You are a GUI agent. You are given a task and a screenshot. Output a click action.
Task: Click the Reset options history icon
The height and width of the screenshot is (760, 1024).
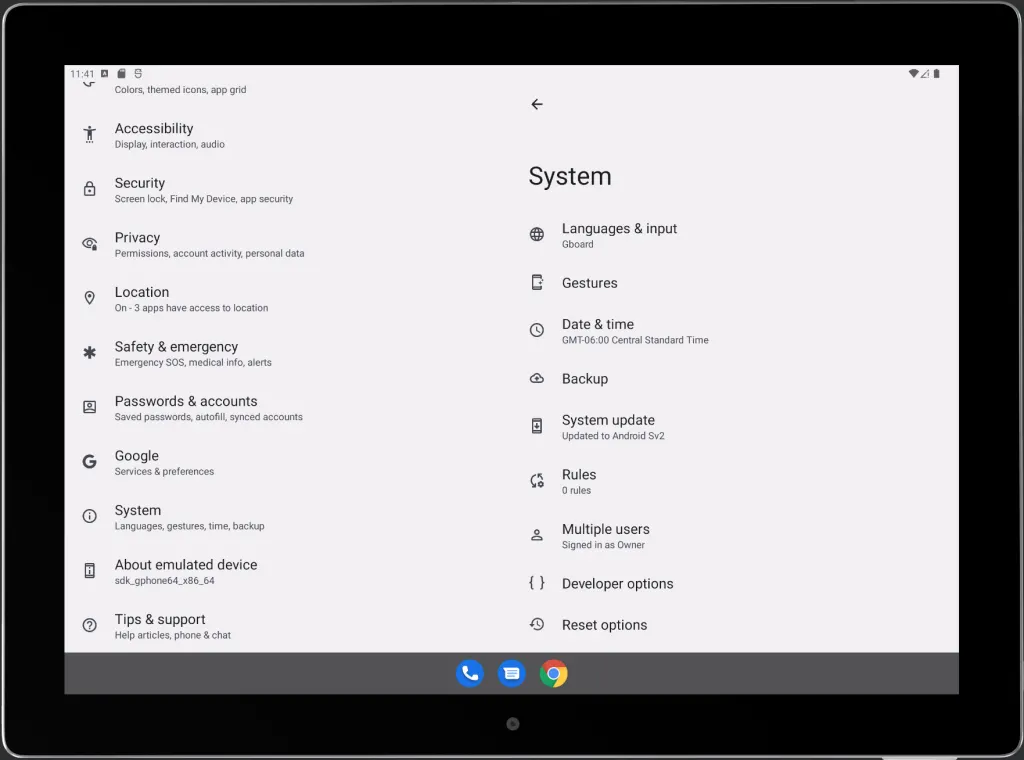(537, 624)
